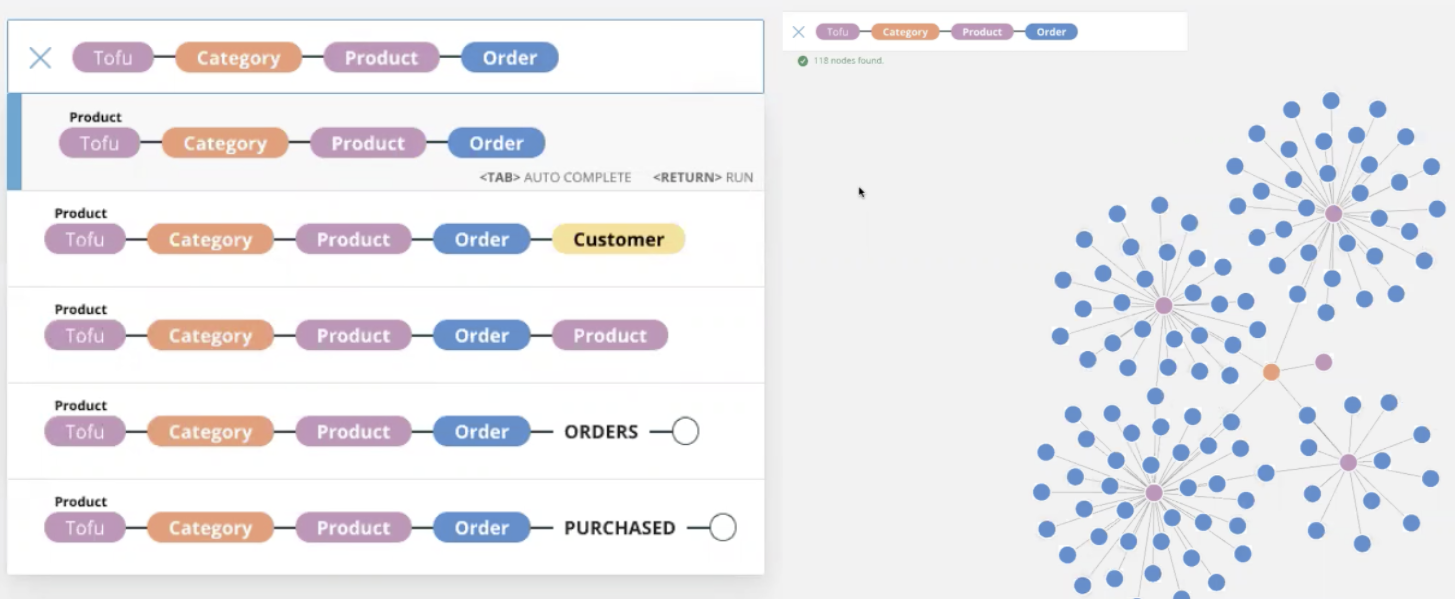This screenshot has width=1455, height=600.
Task: Clear the small search bar X icon
Action: coord(798,32)
